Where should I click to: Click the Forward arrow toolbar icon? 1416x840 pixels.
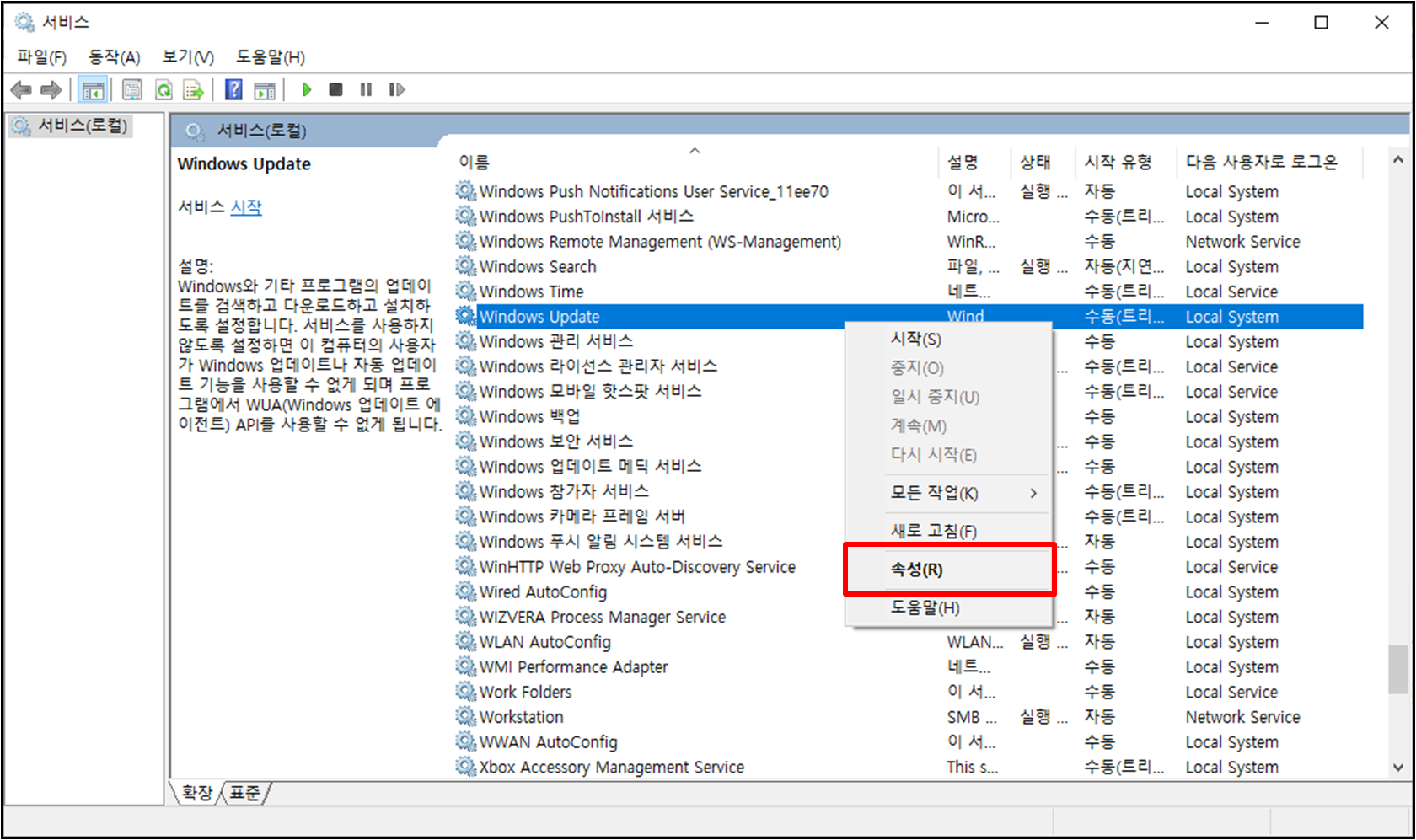51,89
